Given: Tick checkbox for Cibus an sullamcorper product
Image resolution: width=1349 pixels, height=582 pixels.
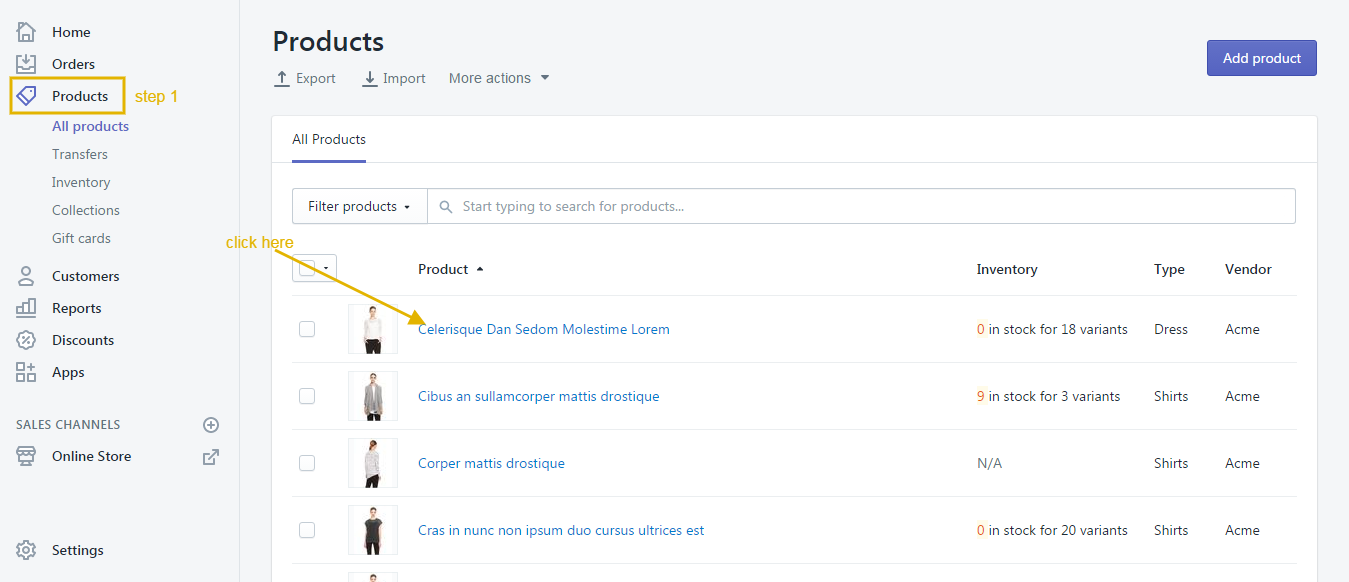Looking at the screenshot, I should 307,396.
